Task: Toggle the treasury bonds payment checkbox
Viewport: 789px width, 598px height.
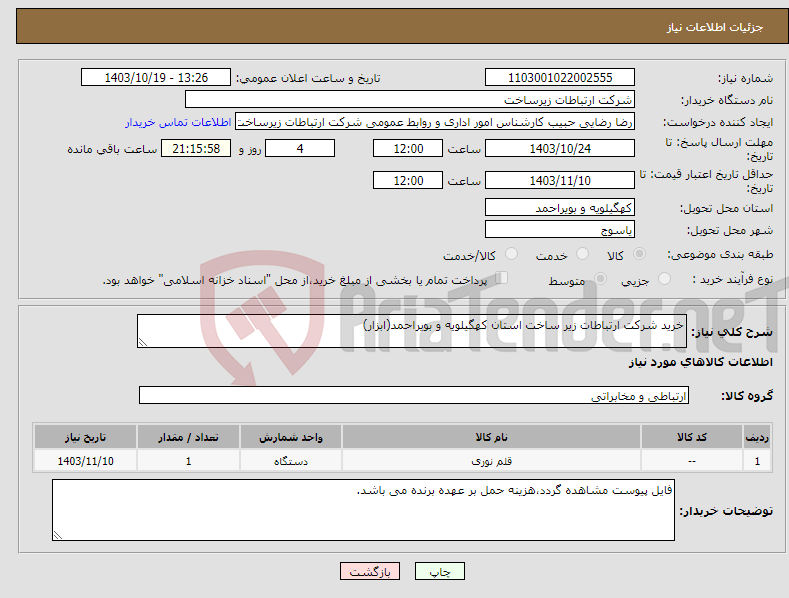Action: click(501, 278)
